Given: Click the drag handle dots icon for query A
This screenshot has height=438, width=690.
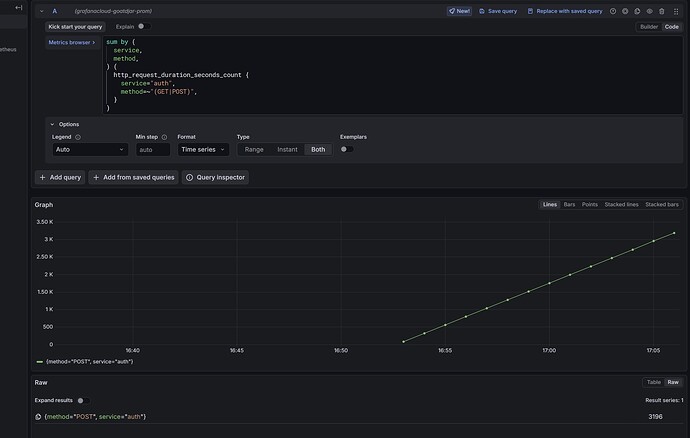Looking at the screenshot, I should point(676,11).
